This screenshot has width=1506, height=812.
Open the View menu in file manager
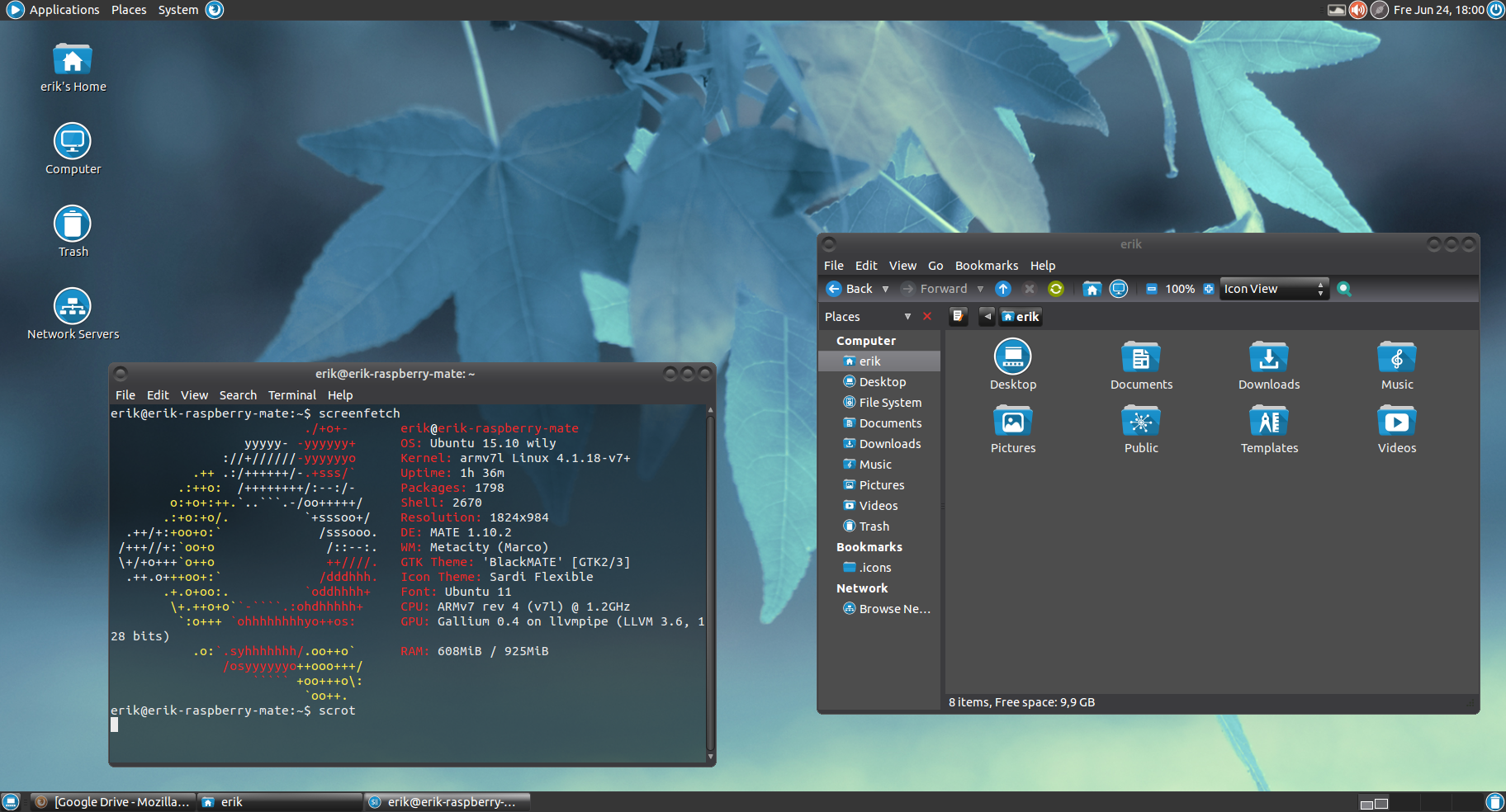pyautogui.click(x=902, y=266)
